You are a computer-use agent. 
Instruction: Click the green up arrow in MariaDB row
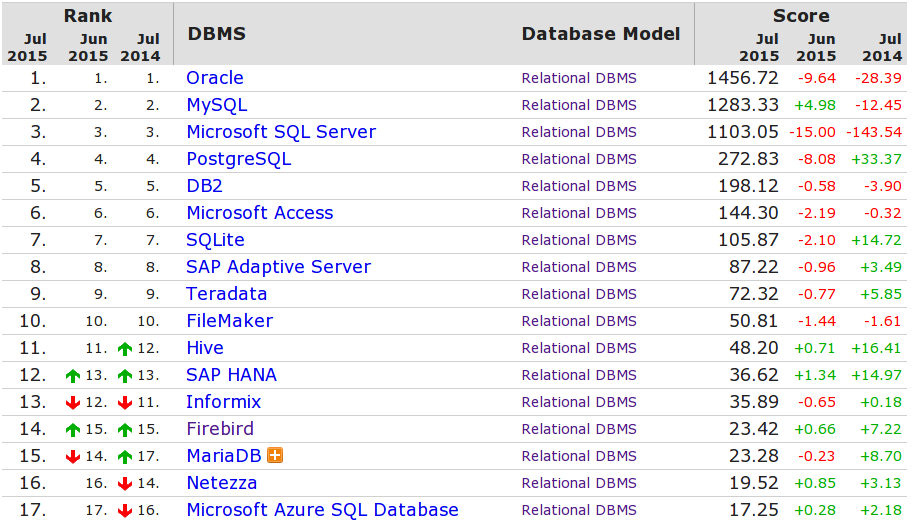tap(124, 456)
